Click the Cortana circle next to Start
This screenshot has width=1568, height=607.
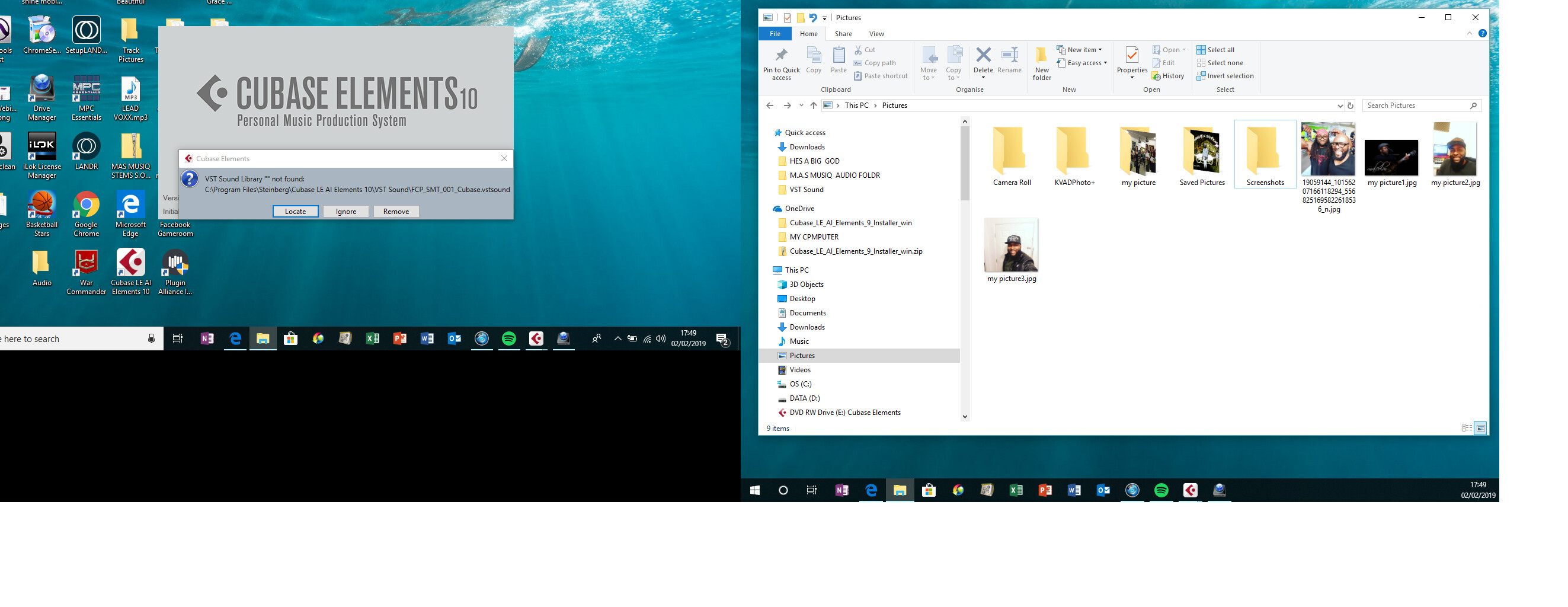783,490
